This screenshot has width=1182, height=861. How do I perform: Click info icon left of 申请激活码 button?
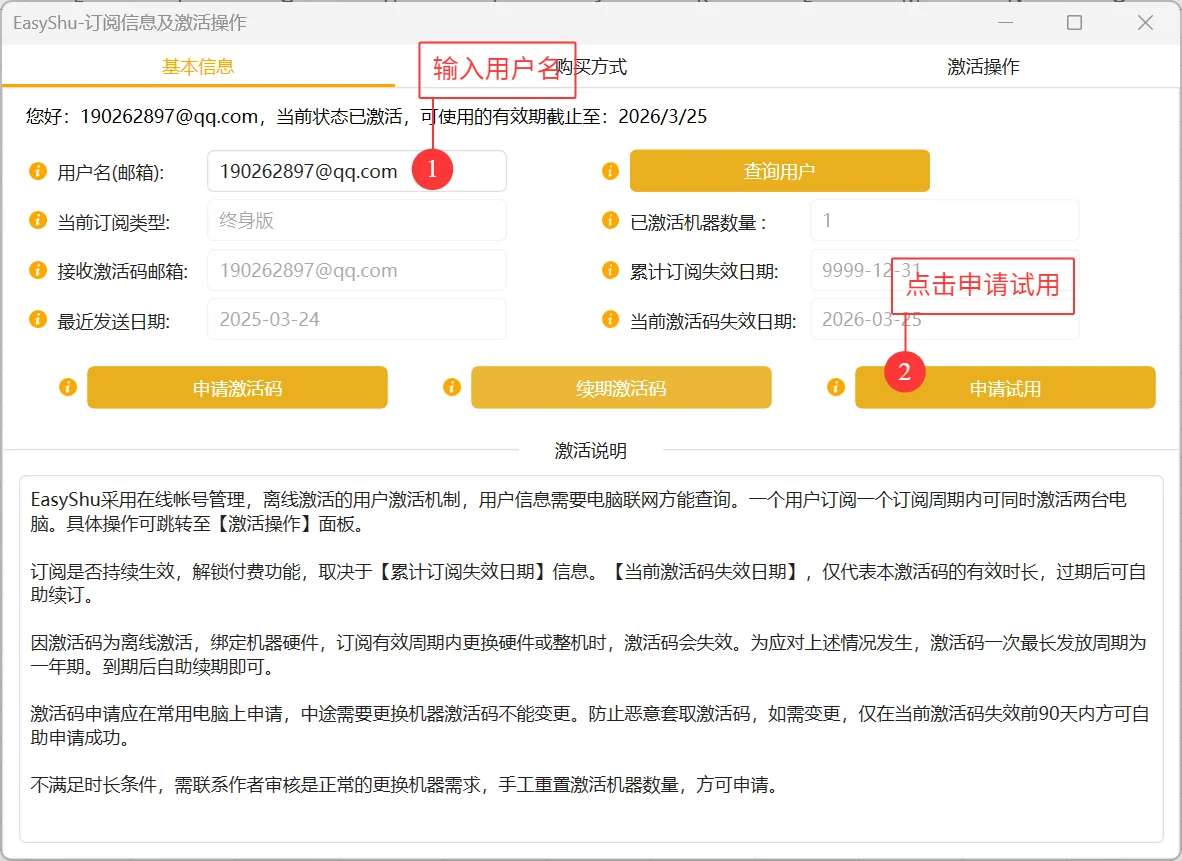68,388
